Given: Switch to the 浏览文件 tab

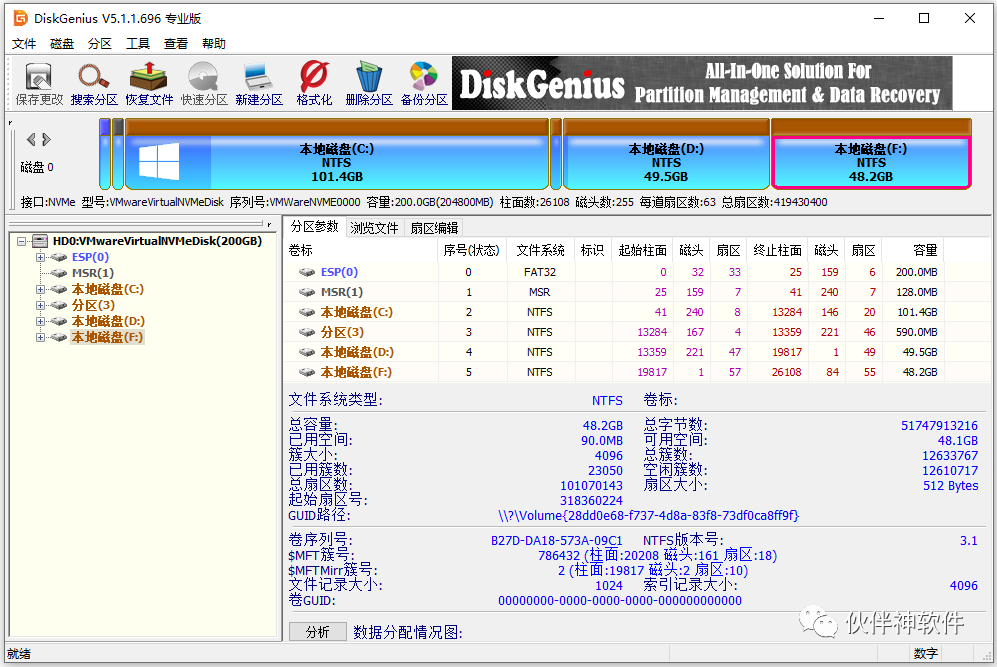Looking at the screenshot, I should [374, 228].
